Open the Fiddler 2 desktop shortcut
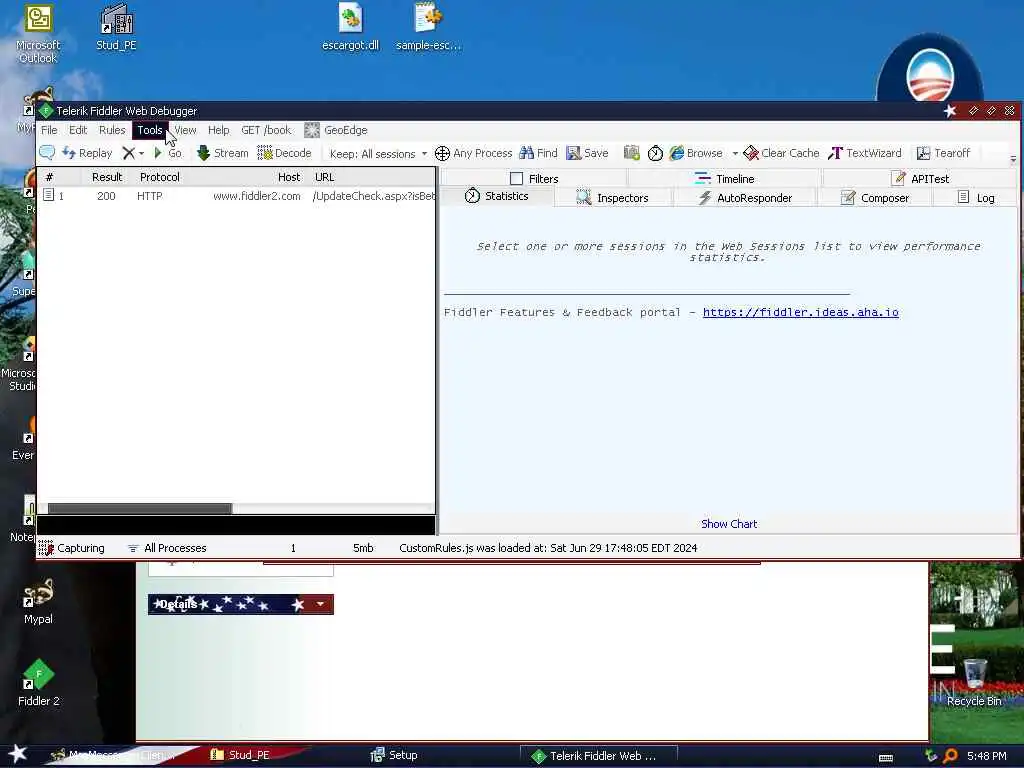1024x768 pixels. 39,683
